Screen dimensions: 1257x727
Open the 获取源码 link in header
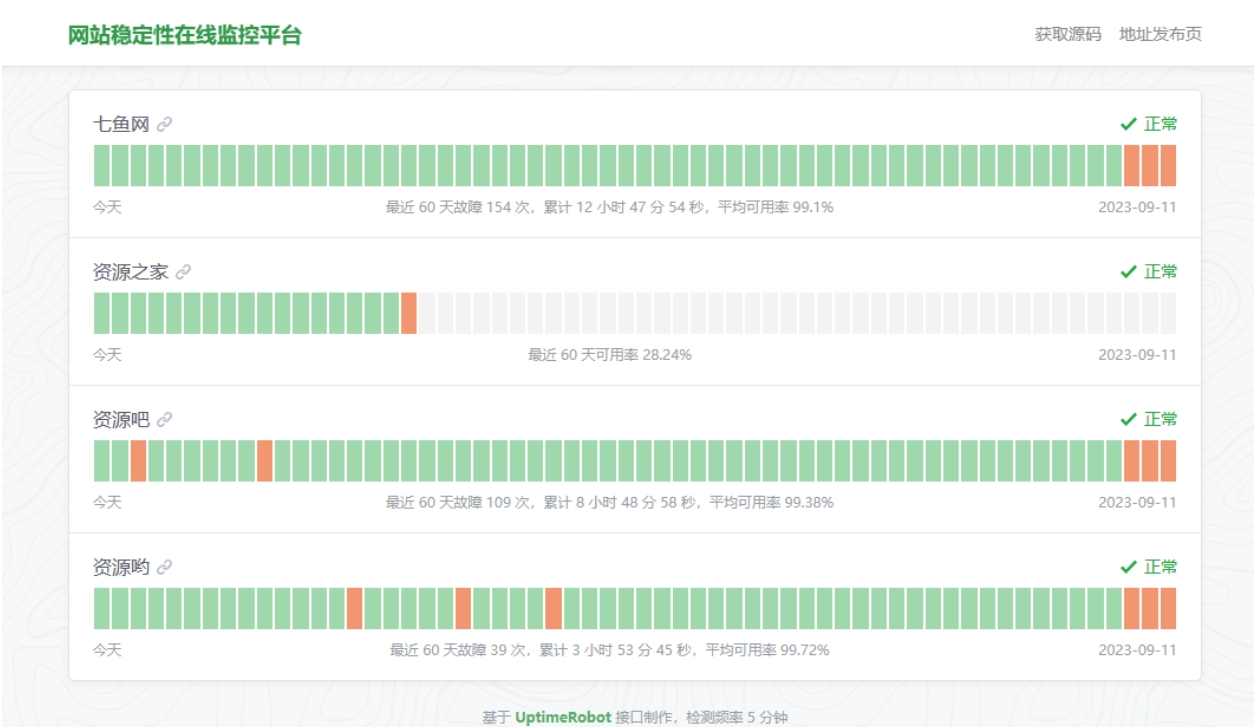(1067, 34)
